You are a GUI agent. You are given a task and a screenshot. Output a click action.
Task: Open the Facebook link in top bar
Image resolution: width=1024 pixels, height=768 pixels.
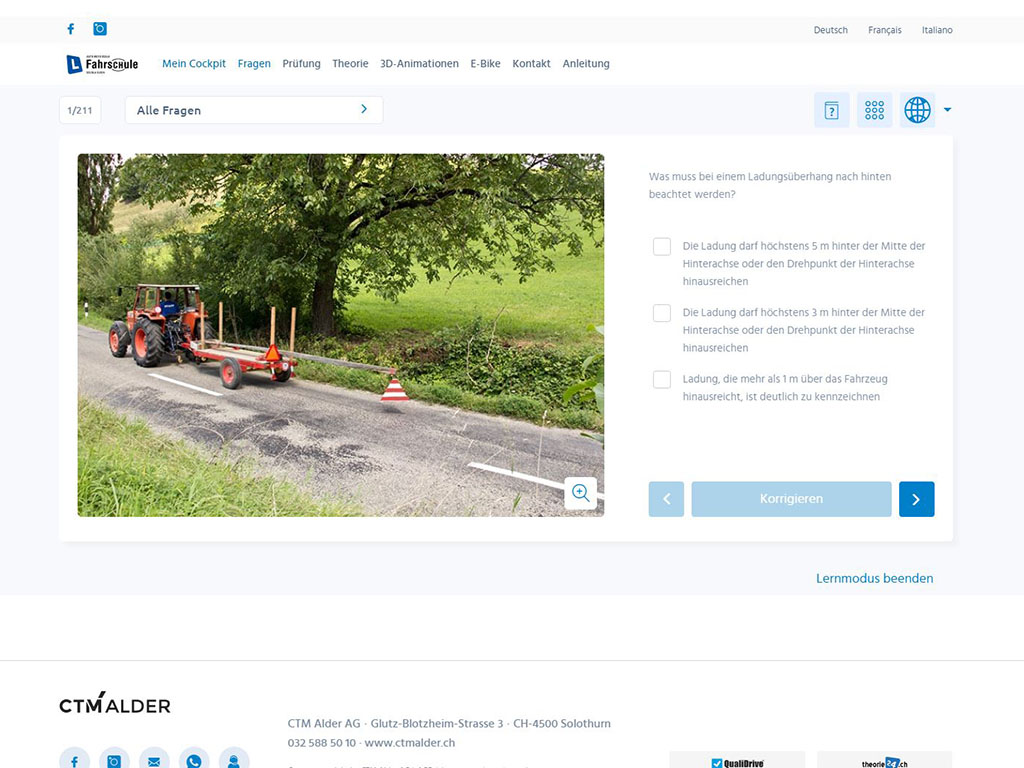71,29
